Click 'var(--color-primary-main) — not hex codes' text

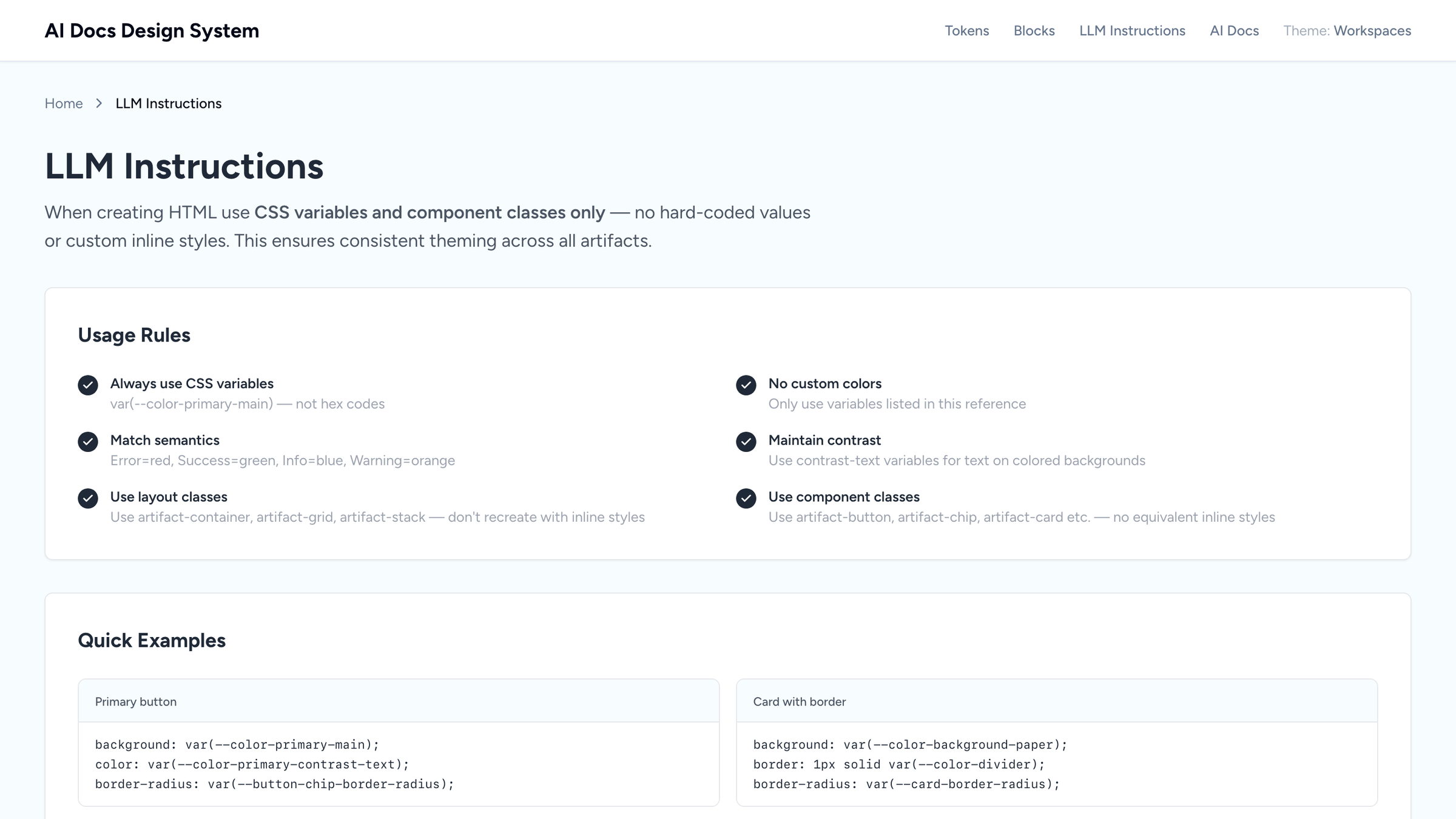(x=248, y=403)
